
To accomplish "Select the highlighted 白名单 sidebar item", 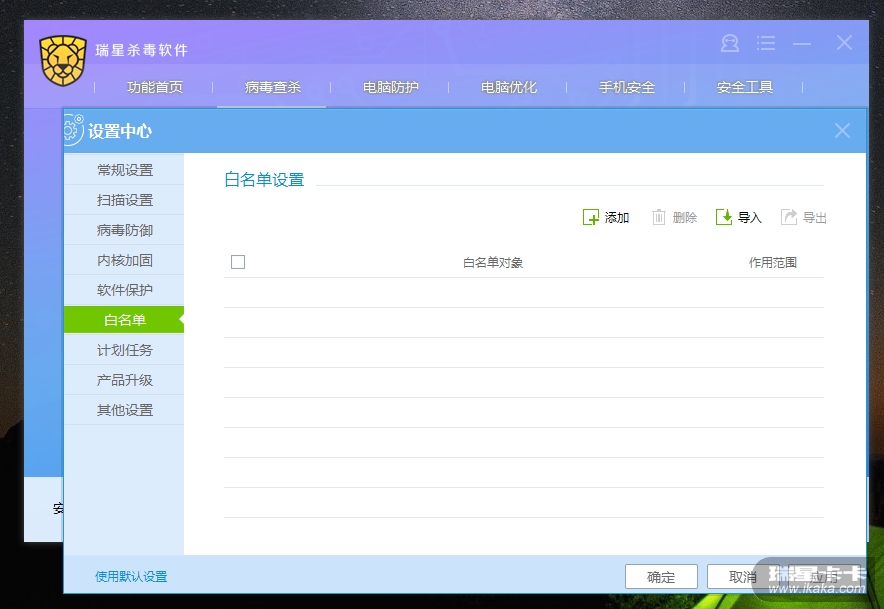I will point(124,320).
